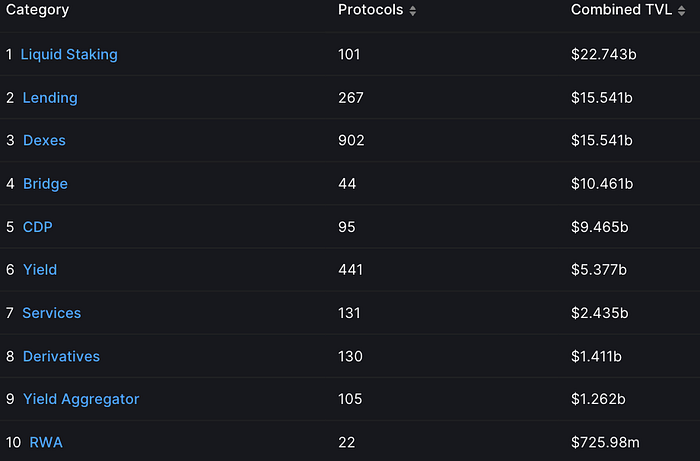Go to the Dexes category
The image size is (700, 461).
tap(44, 141)
